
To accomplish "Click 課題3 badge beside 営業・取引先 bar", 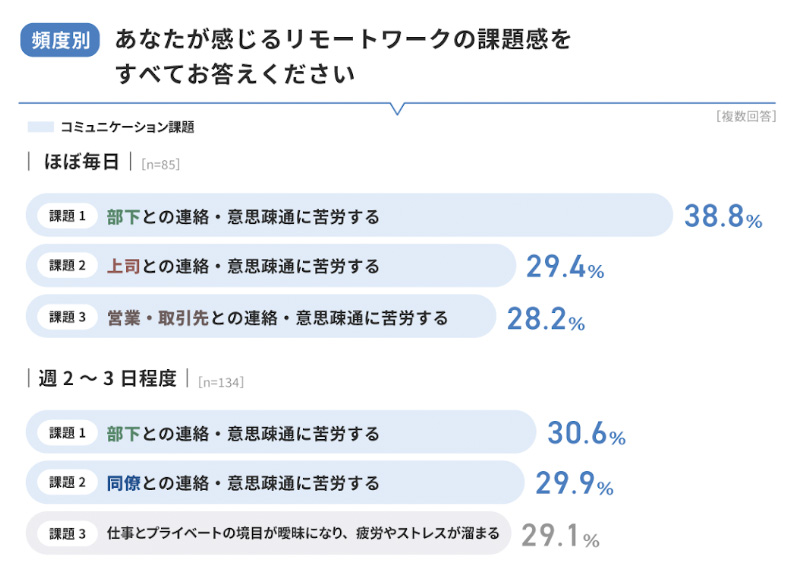I will pyautogui.click(x=68, y=317).
